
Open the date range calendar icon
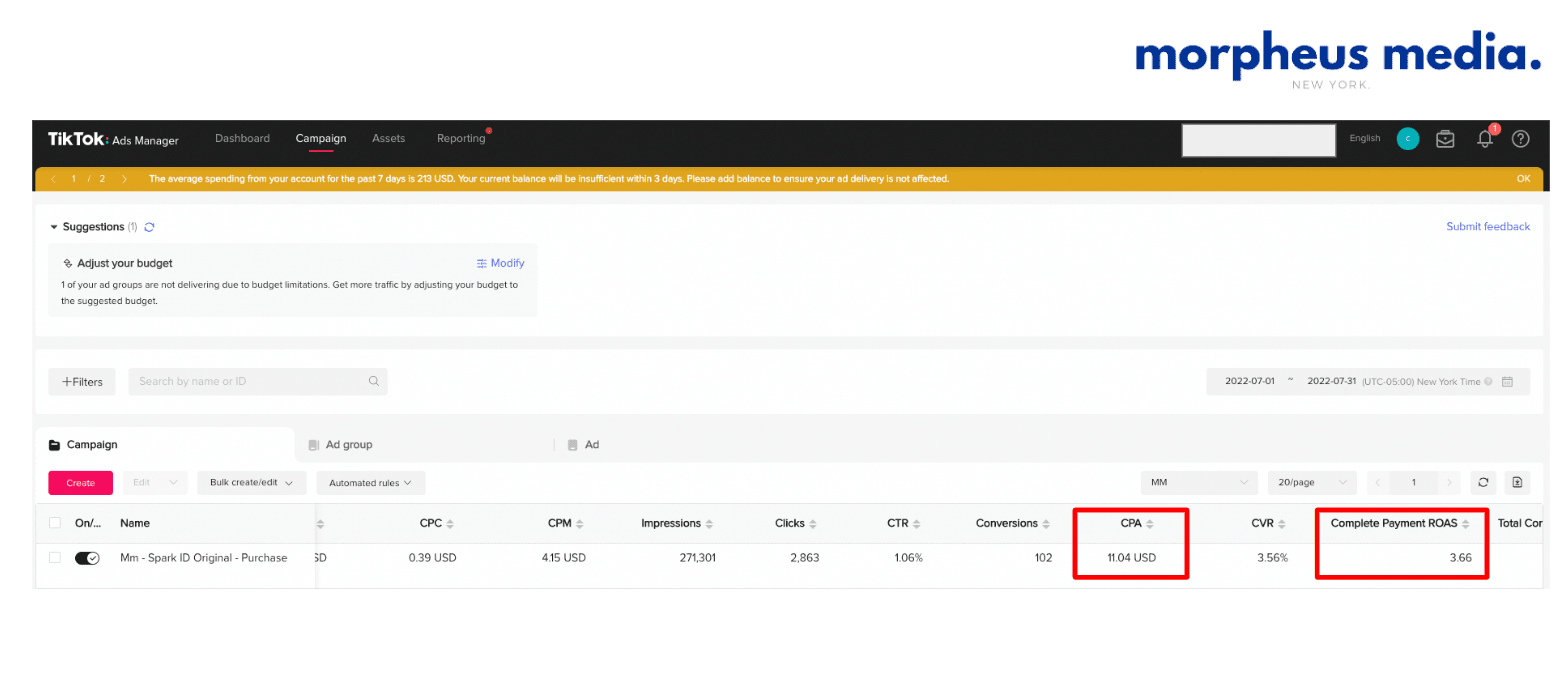1508,381
